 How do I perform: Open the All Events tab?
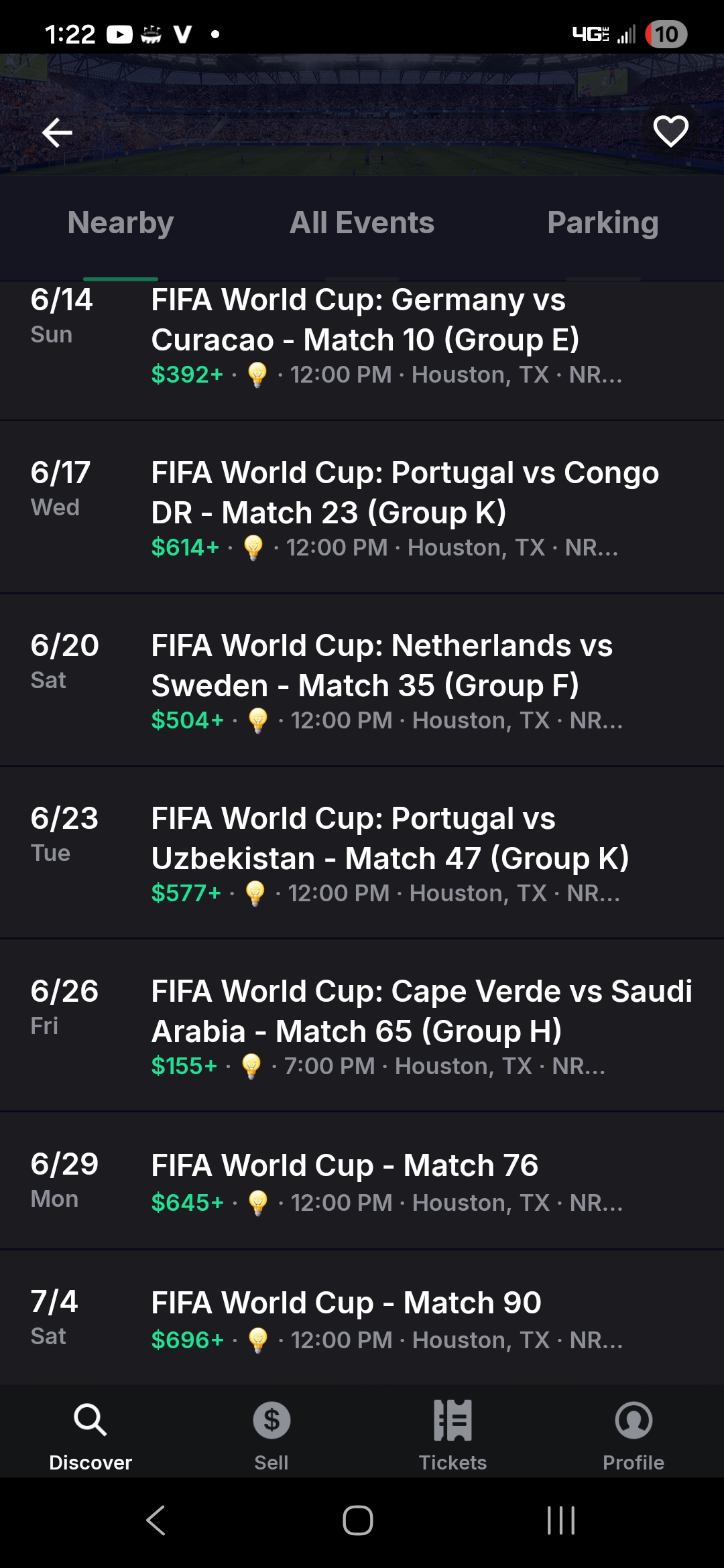pos(362,223)
